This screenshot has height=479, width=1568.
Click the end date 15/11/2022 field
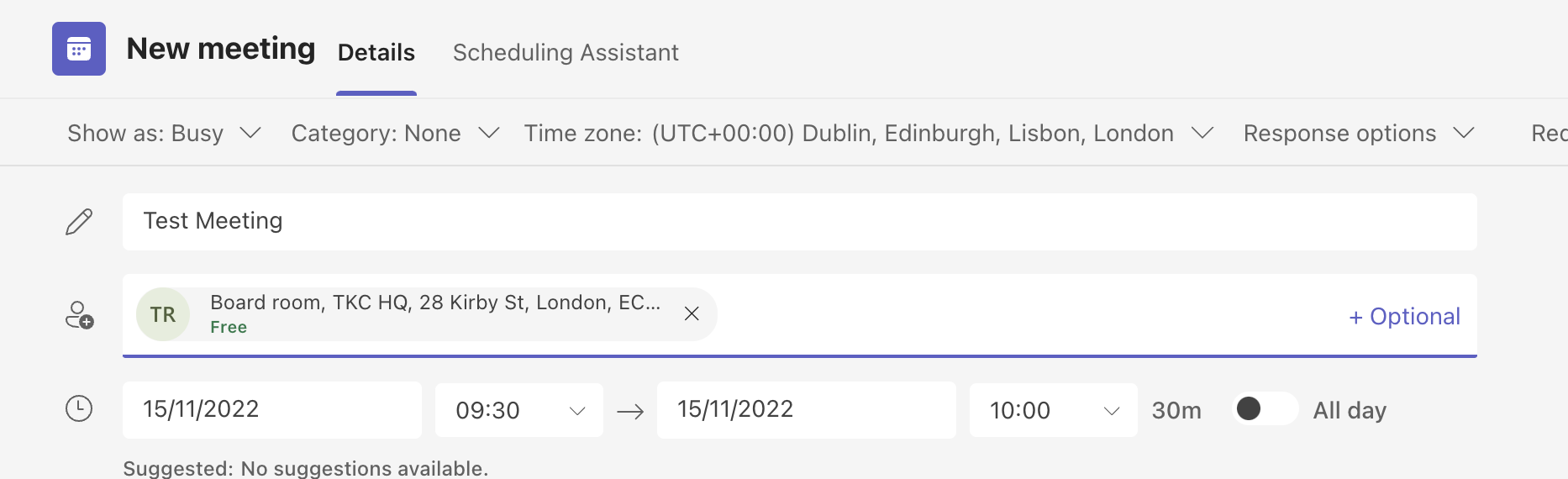coord(807,410)
